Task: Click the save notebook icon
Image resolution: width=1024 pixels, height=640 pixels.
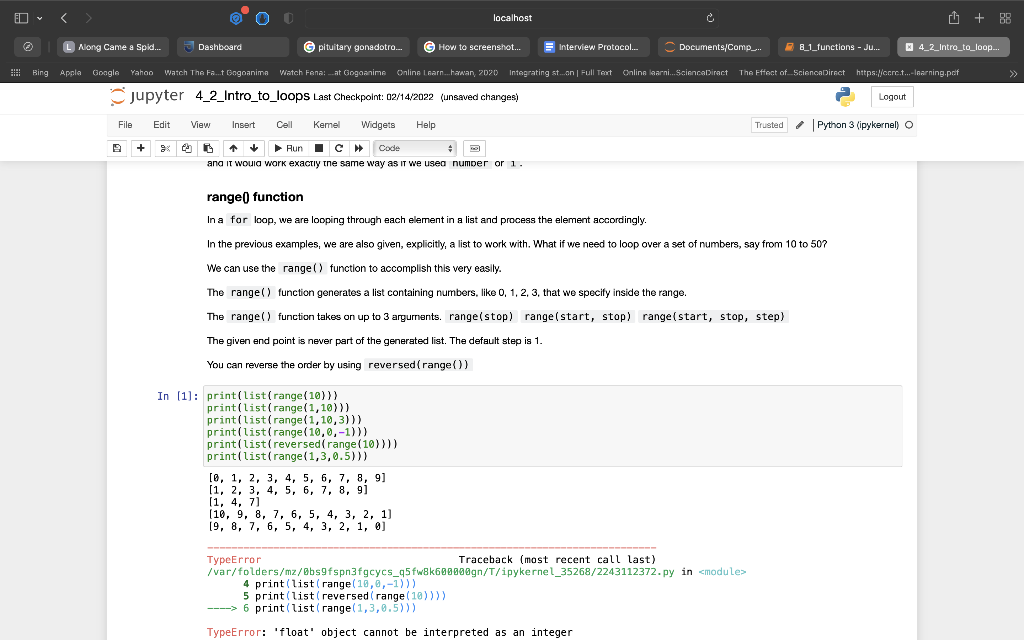Action: coord(116,148)
